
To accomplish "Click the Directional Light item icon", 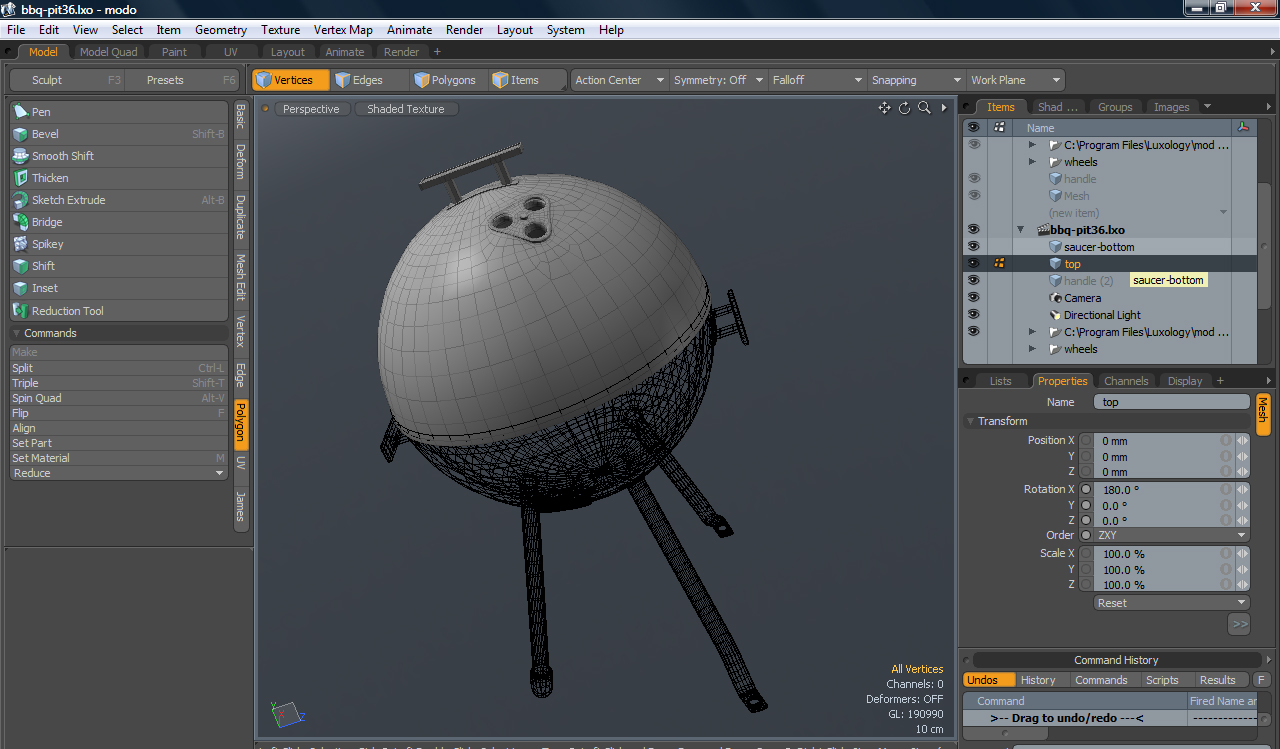I will 1055,315.
